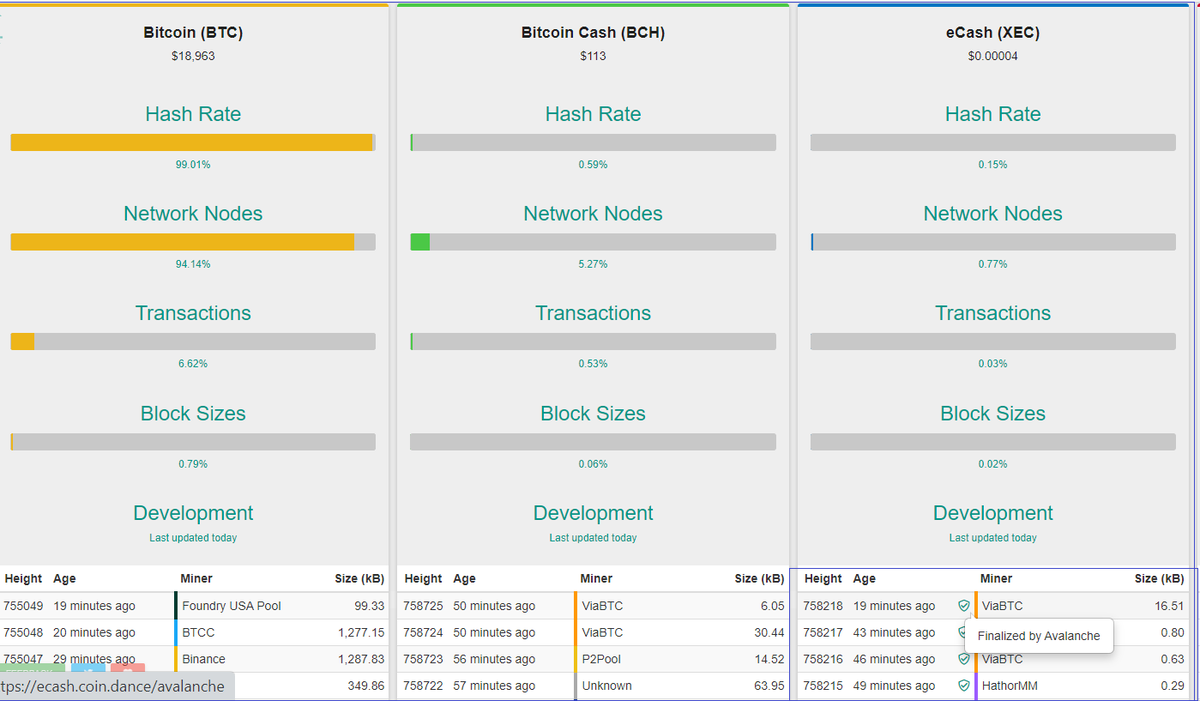Click block height 758215
1200x701 pixels.
[823, 686]
